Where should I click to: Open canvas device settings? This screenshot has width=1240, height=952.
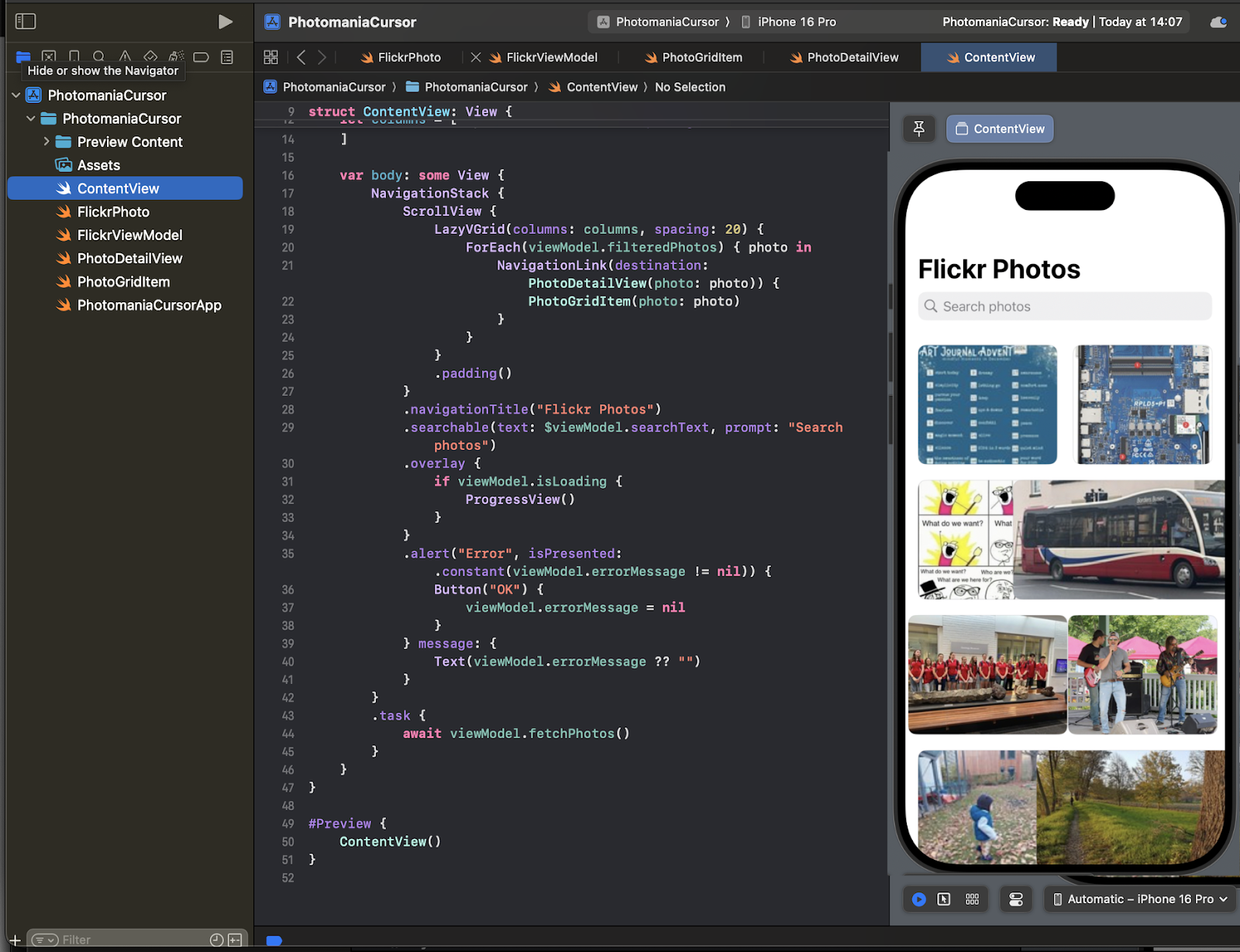pos(1016,899)
